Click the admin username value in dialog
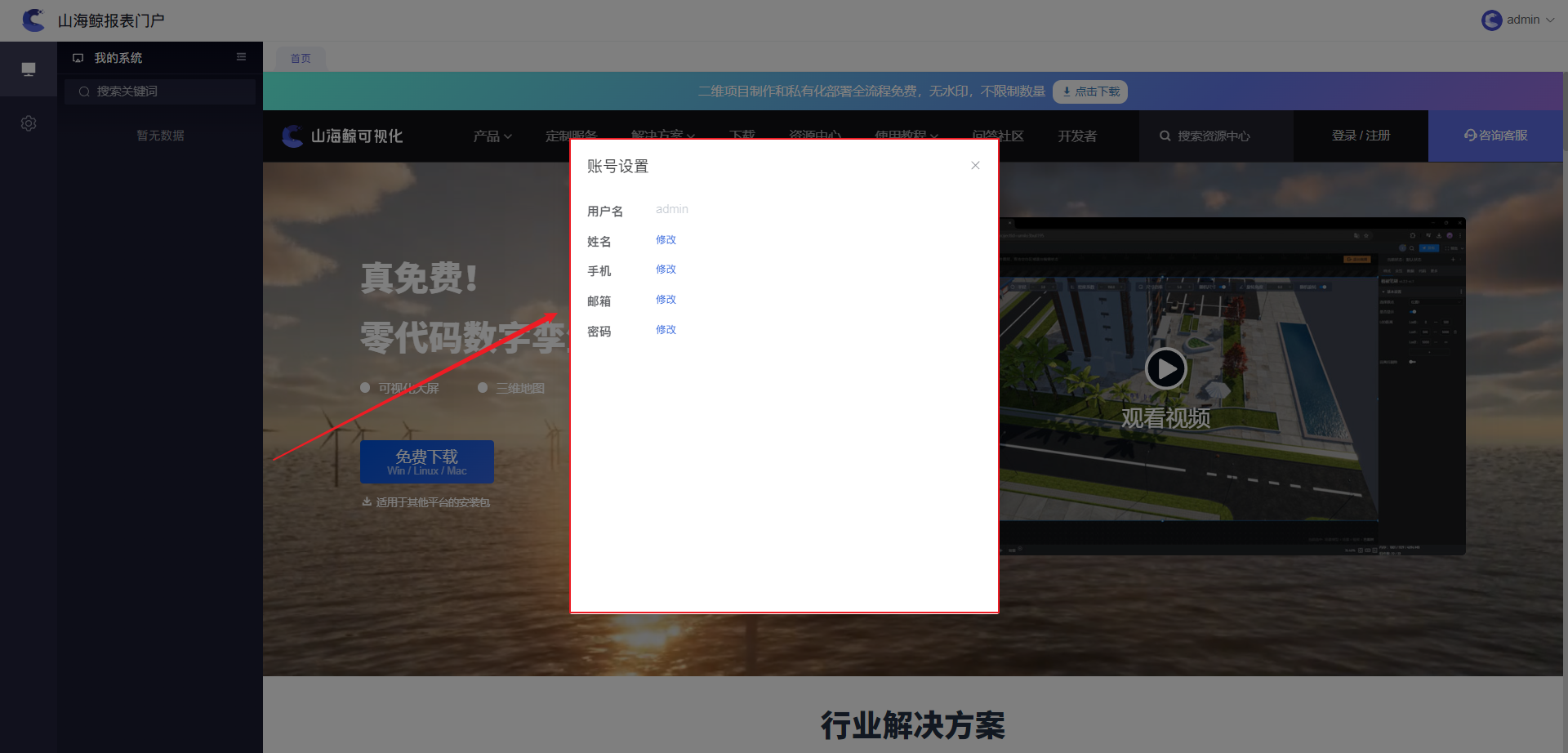 [x=672, y=209]
